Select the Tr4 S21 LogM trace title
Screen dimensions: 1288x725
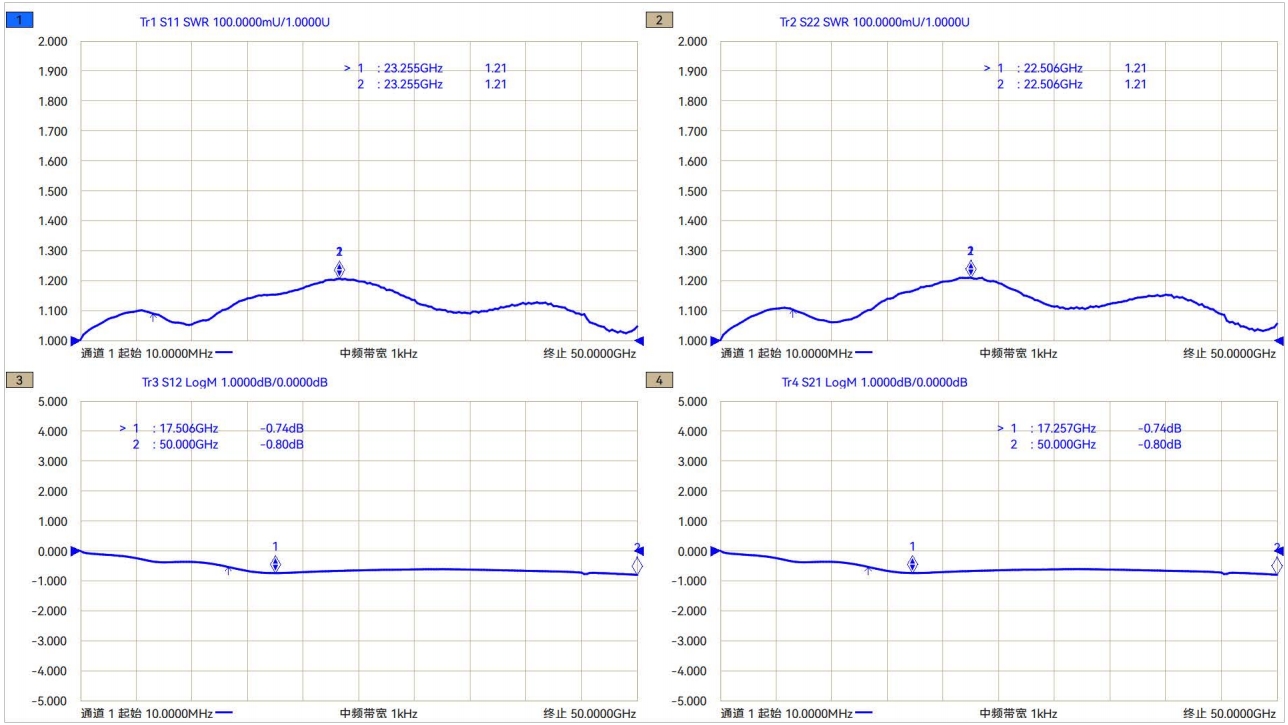pos(874,382)
